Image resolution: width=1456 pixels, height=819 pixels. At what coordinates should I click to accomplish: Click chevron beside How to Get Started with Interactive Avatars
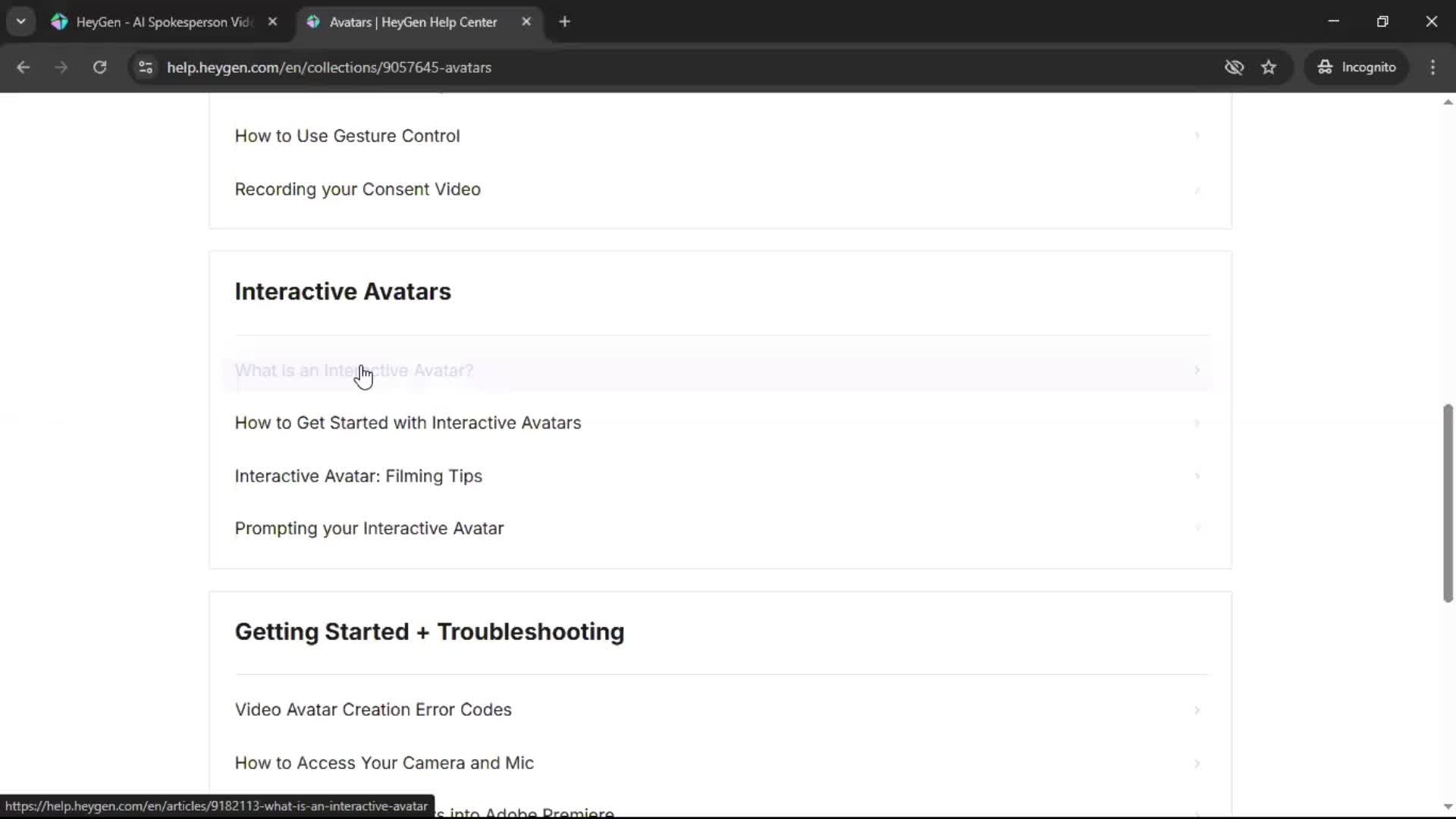tap(1197, 423)
